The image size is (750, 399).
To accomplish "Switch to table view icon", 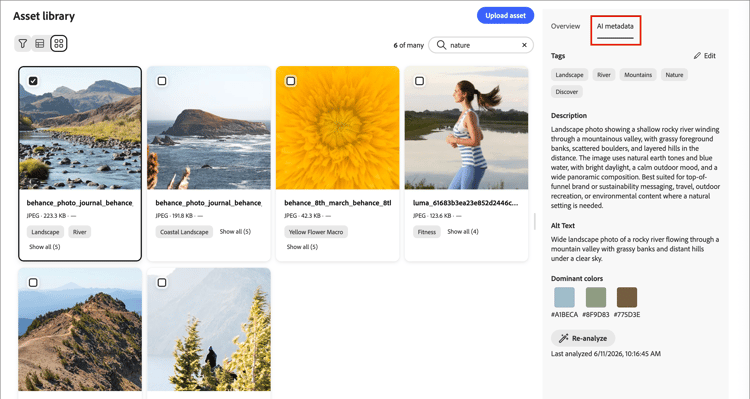I will [x=40, y=44].
